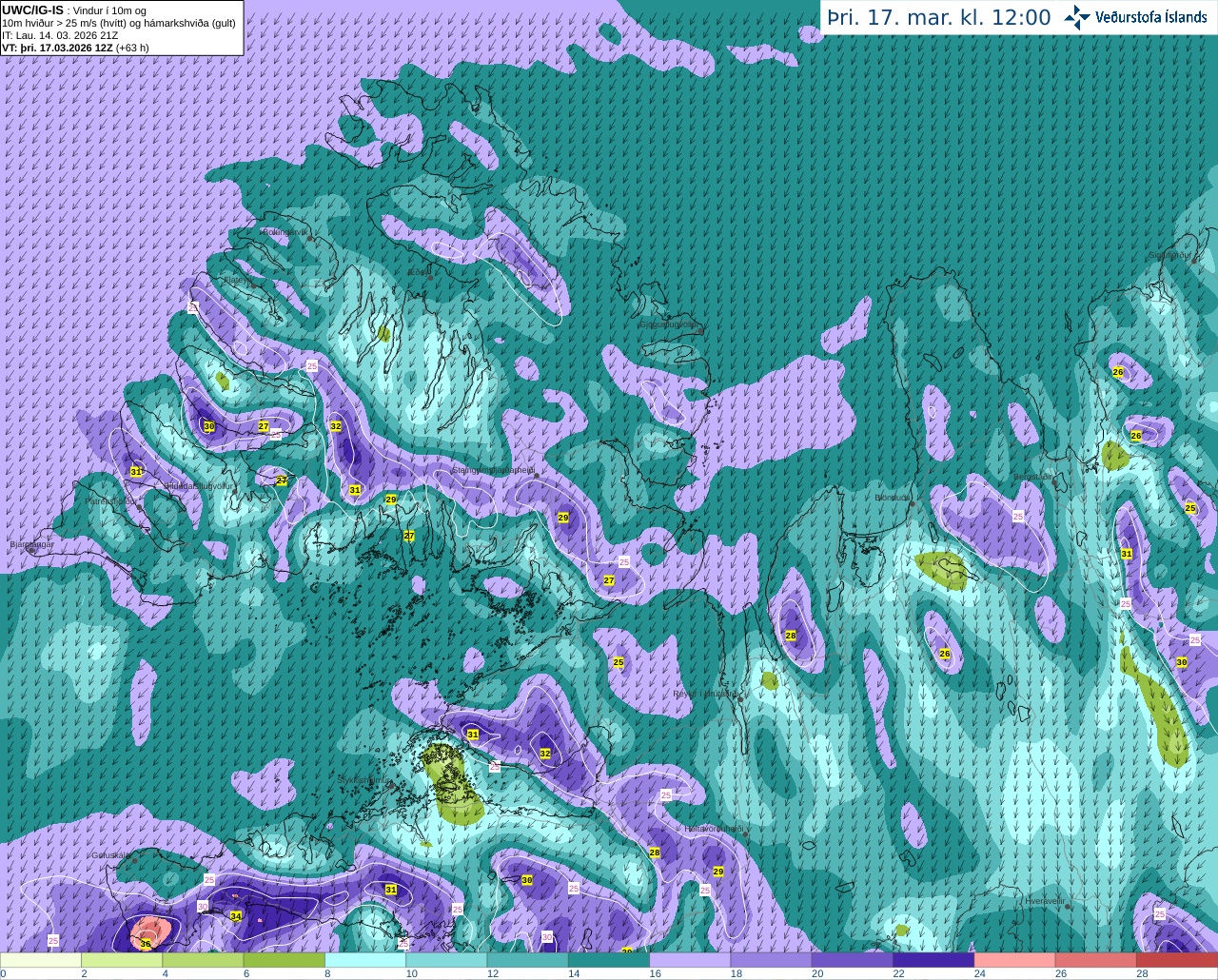Image resolution: width=1218 pixels, height=980 pixels.
Task: Click the yellow 36 peak gust marker
Action: point(146,944)
